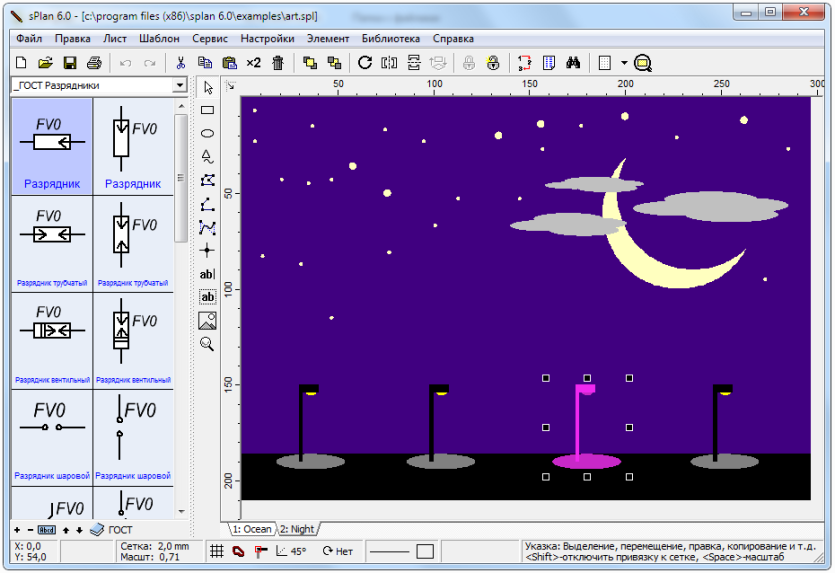Expand the grid options dropdown arrow
The width and height of the screenshot is (835, 573).
(624, 63)
